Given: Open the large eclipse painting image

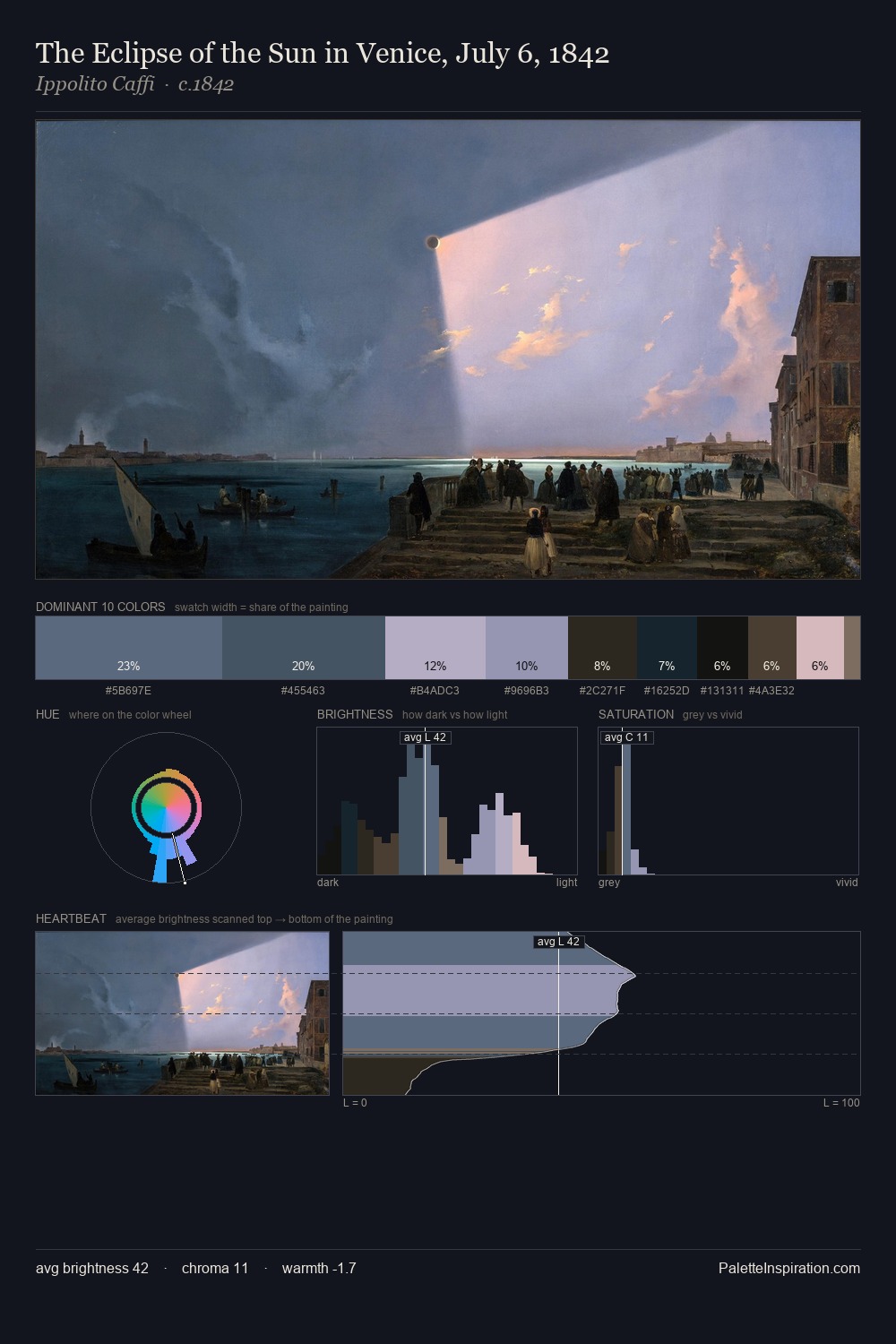Looking at the screenshot, I should pyautogui.click(x=448, y=349).
